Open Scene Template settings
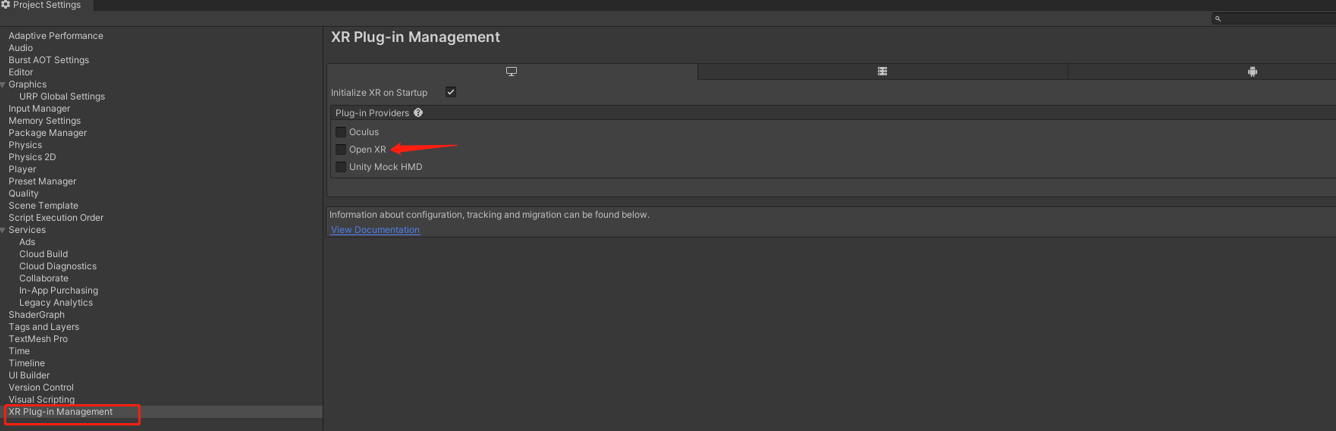This screenshot has height=431, width=1336. [x=43, y=206]
